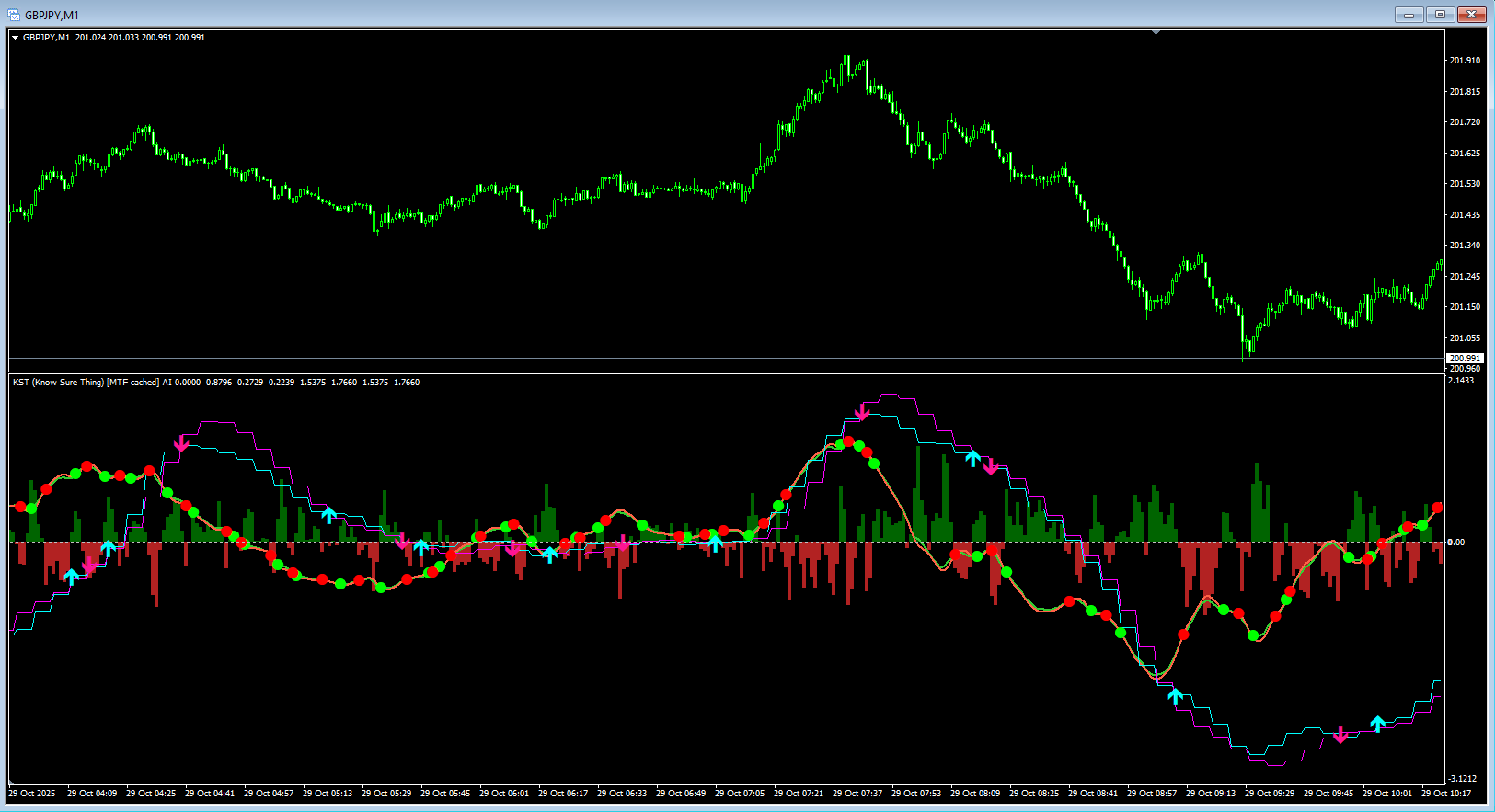The image size is (1495, 812).
Task: Click the chart shift triangle marker at top
Action: 1156,33
